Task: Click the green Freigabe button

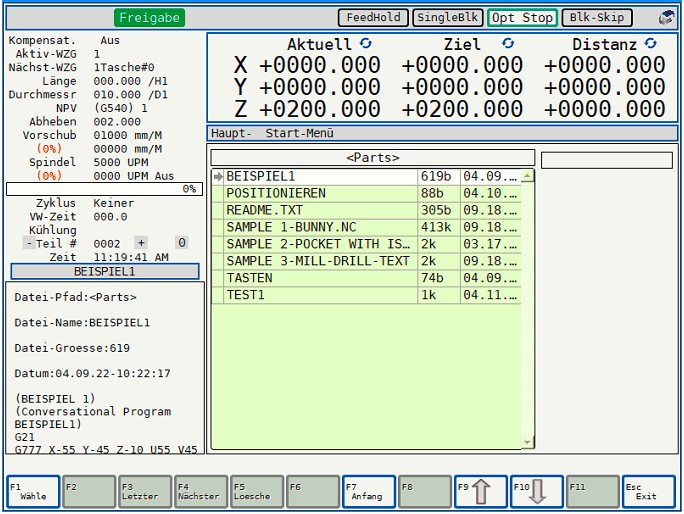Action: pos(149,18)
